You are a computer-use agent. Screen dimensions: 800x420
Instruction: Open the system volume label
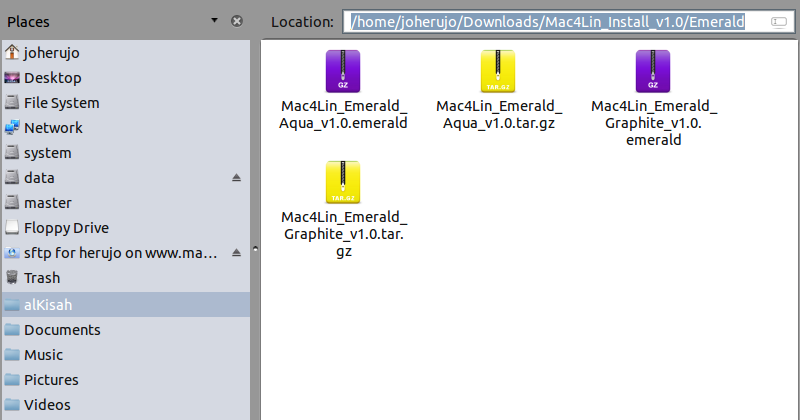coord(47,153)
